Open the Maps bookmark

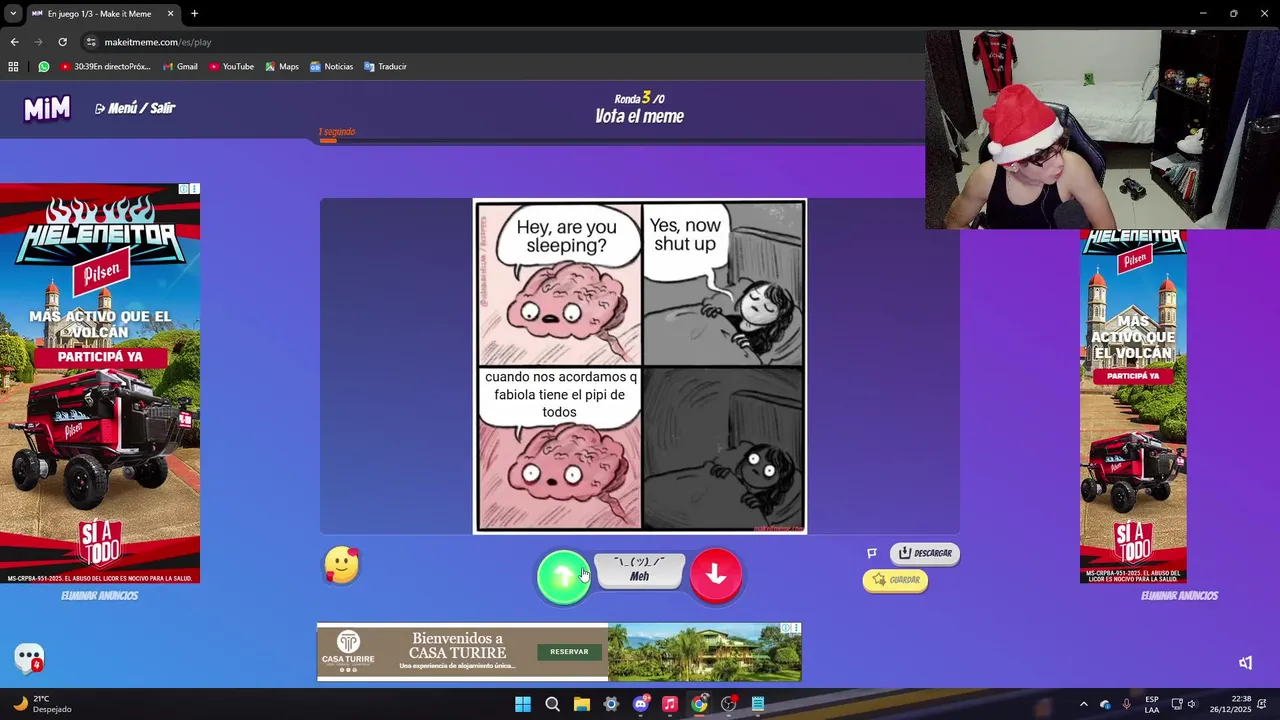coord(281,67)
